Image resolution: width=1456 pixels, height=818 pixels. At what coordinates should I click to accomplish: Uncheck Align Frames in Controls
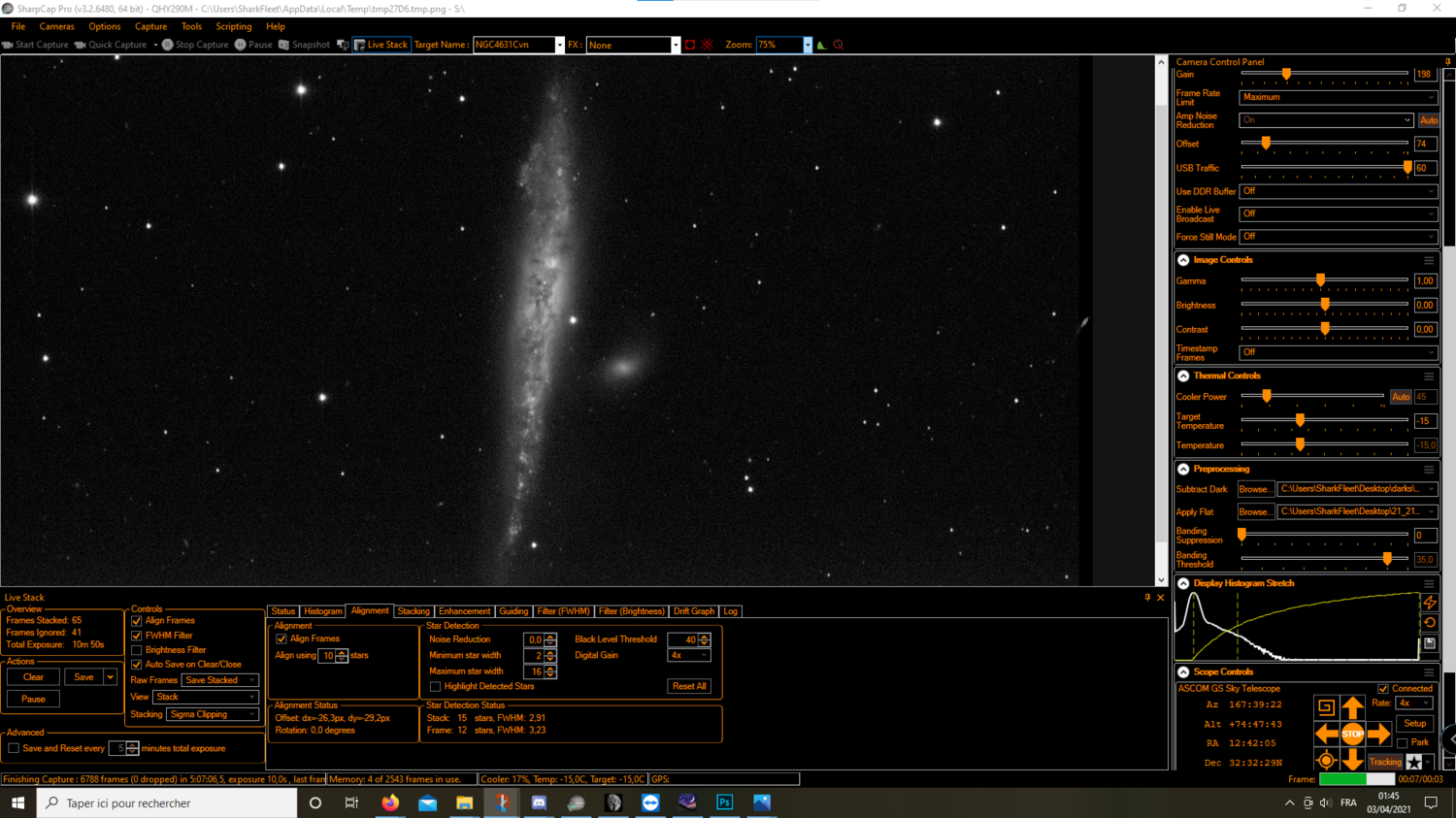(136, 620)
